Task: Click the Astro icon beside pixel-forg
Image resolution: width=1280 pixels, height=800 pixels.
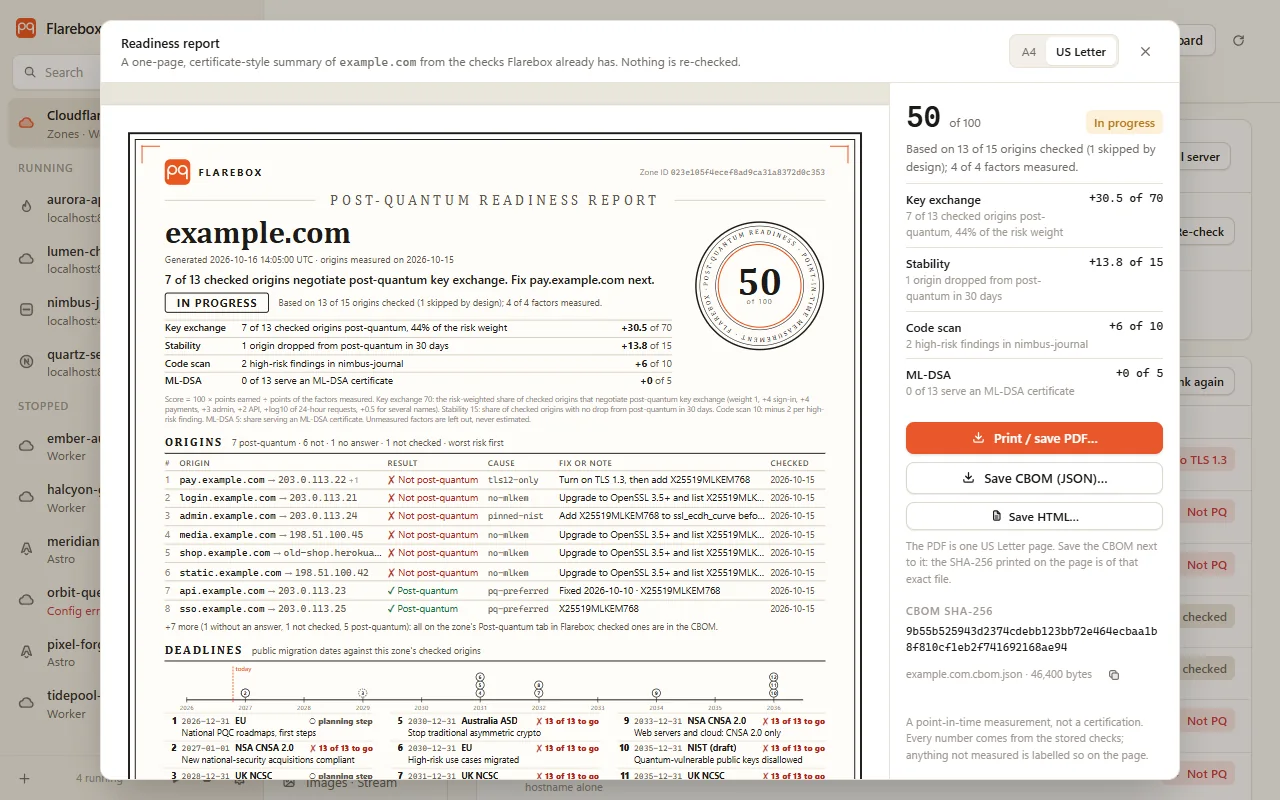Action: [x=27, y=652]
